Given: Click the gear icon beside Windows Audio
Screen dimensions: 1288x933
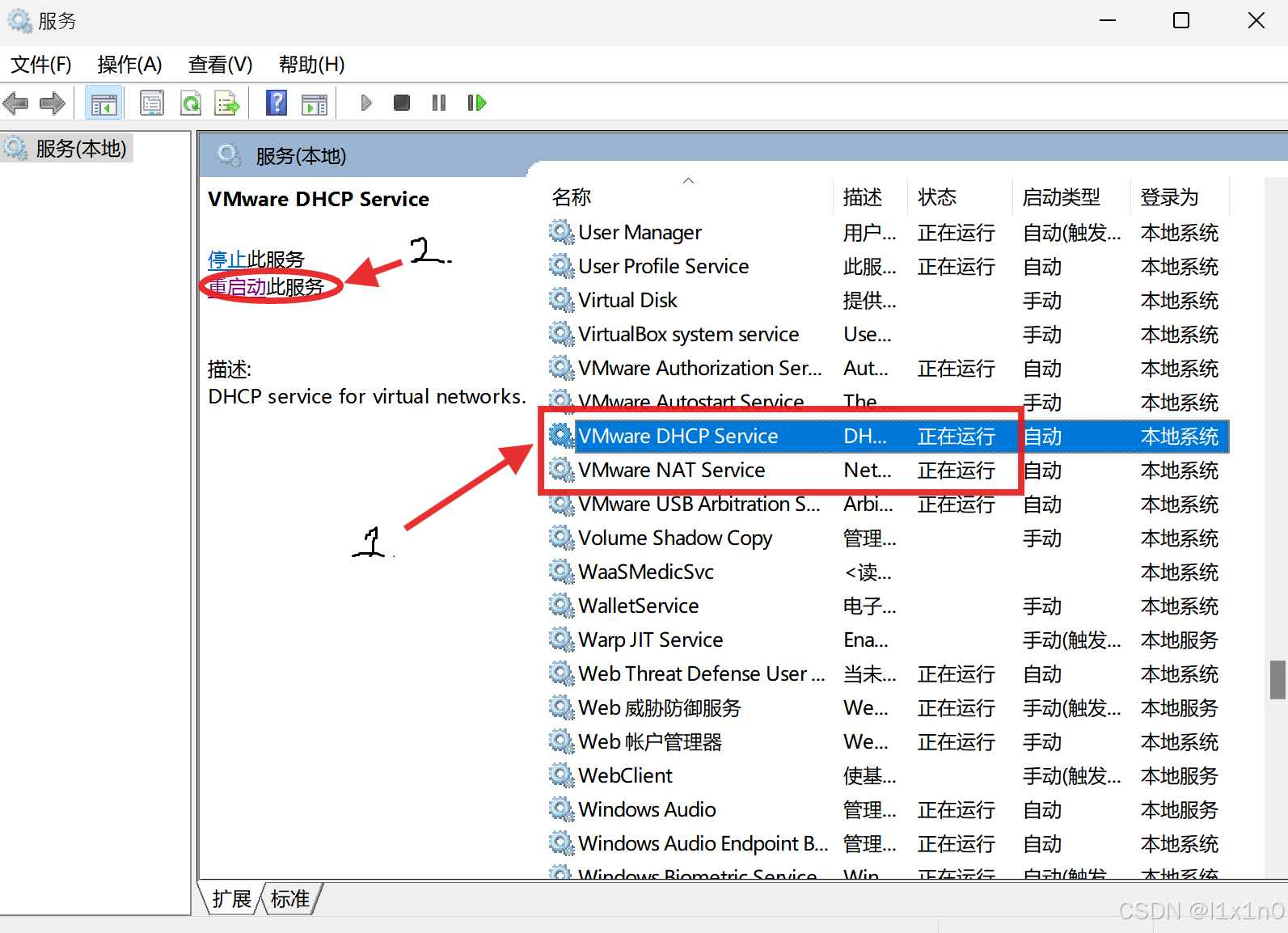Looking at the screenshot, I should coord(561,809).
